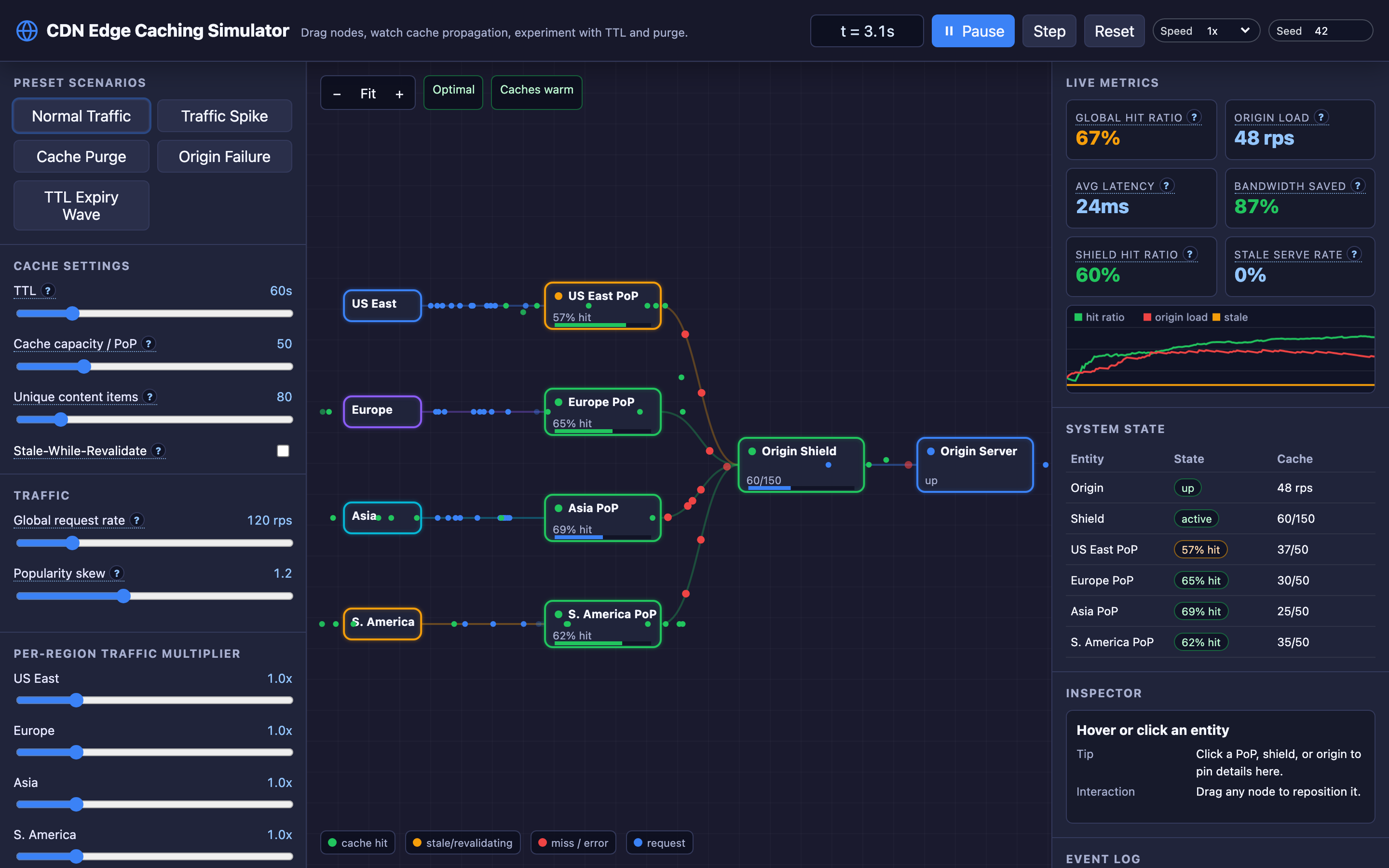Click the Caches warm status badge
The height and width of the screenshot is (868, 1389).
537,92
